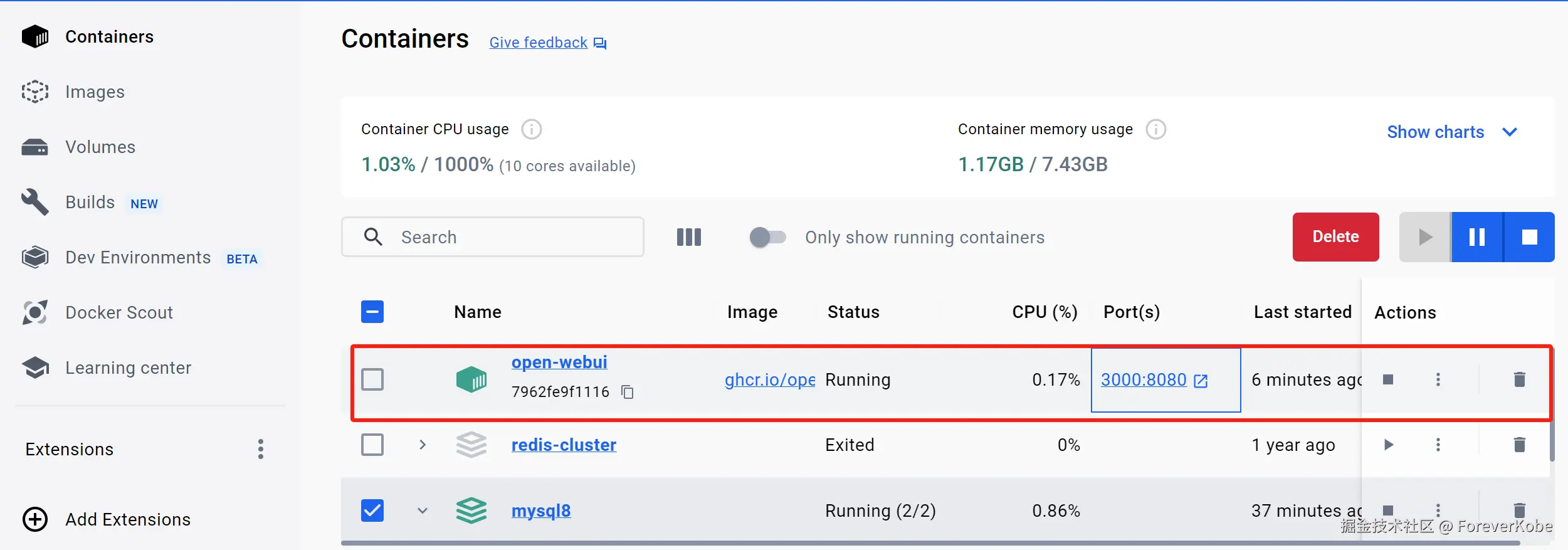Click the Last started column header
This screenshot has width=1568, height=550.
coord(1303,312)
